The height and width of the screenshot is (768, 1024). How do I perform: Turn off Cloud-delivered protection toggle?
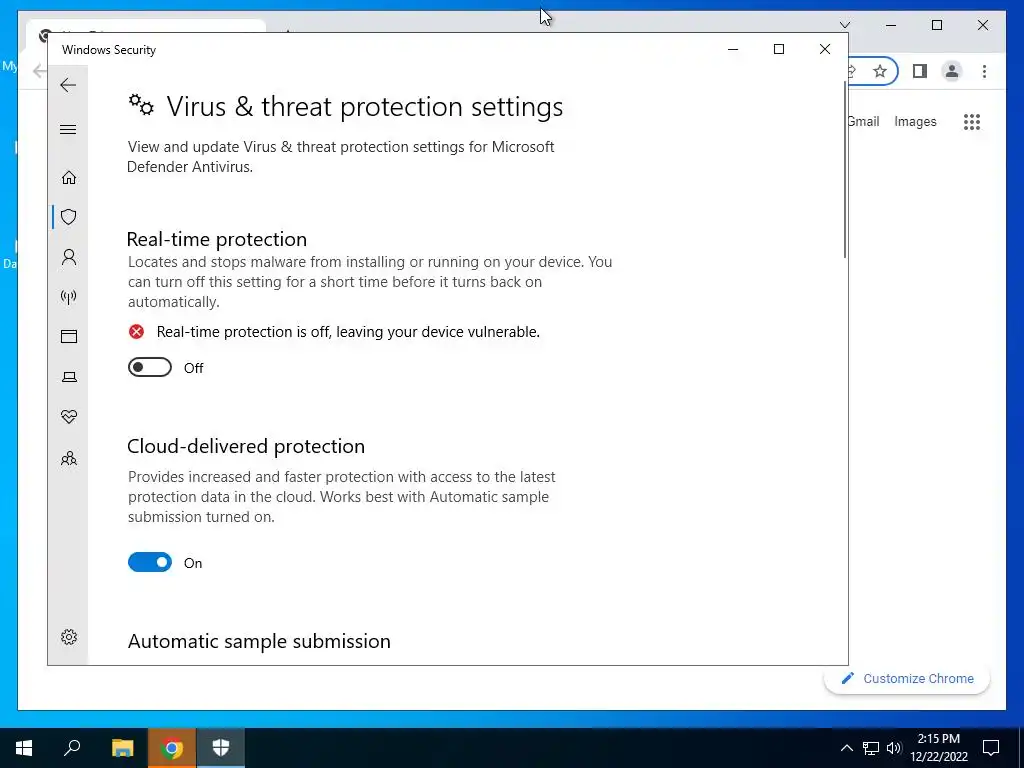pos(150,562)
